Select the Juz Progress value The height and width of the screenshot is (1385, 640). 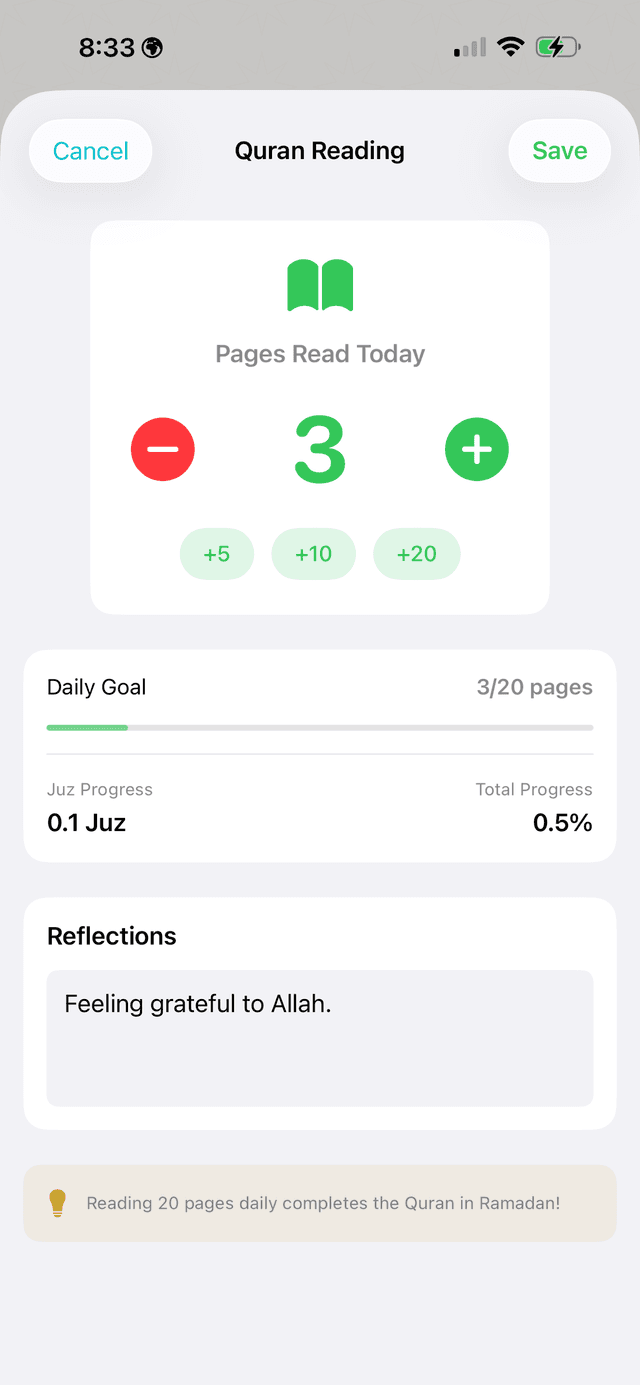coord(85,822)
